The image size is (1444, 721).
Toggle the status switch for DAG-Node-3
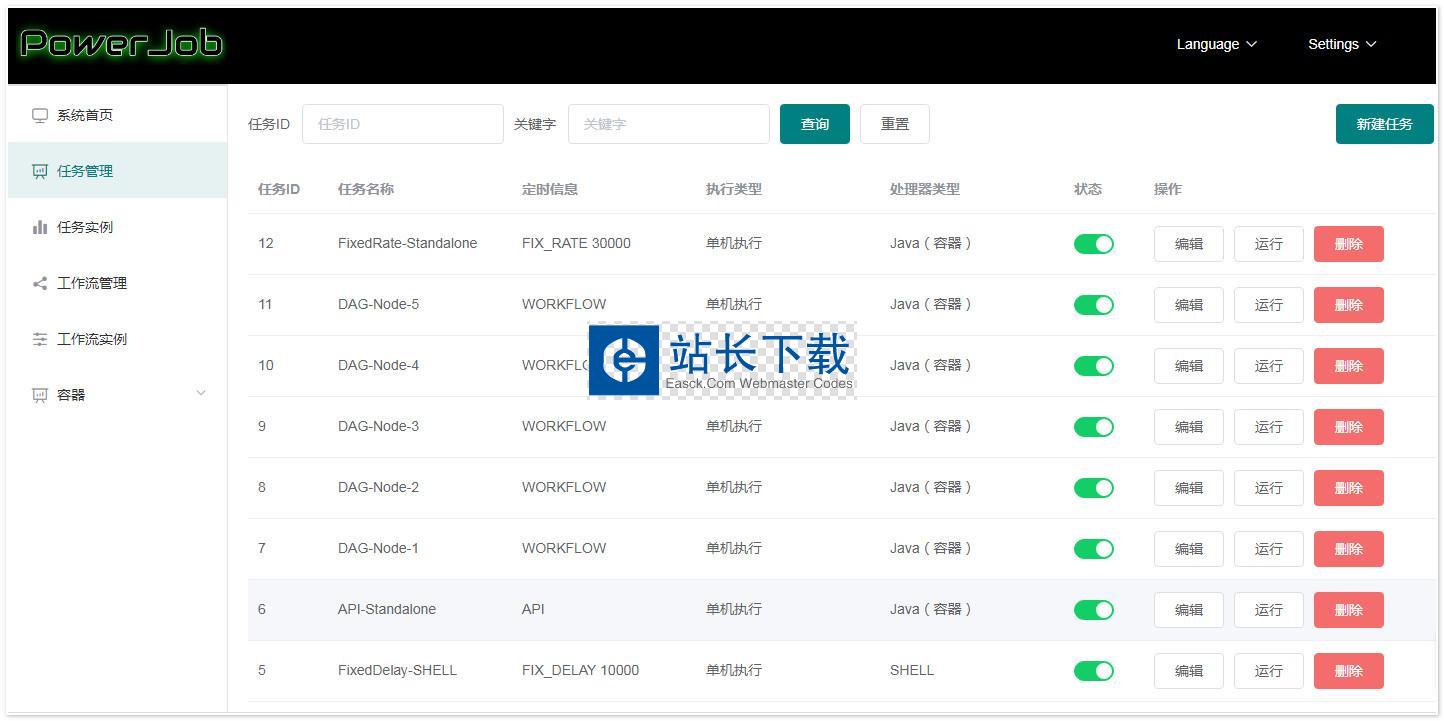pos(1093,427)
